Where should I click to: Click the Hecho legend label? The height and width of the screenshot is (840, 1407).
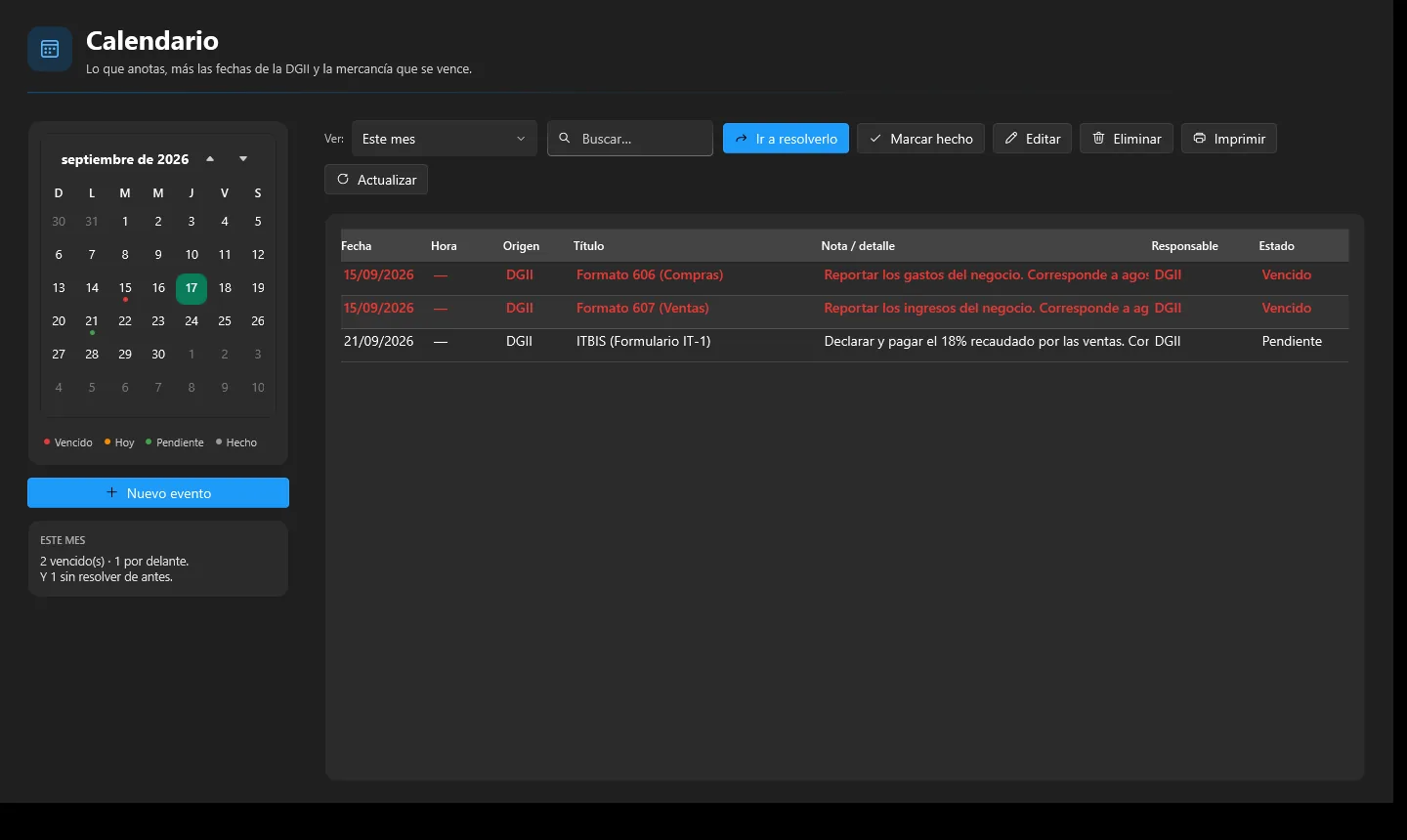[241, 442]
